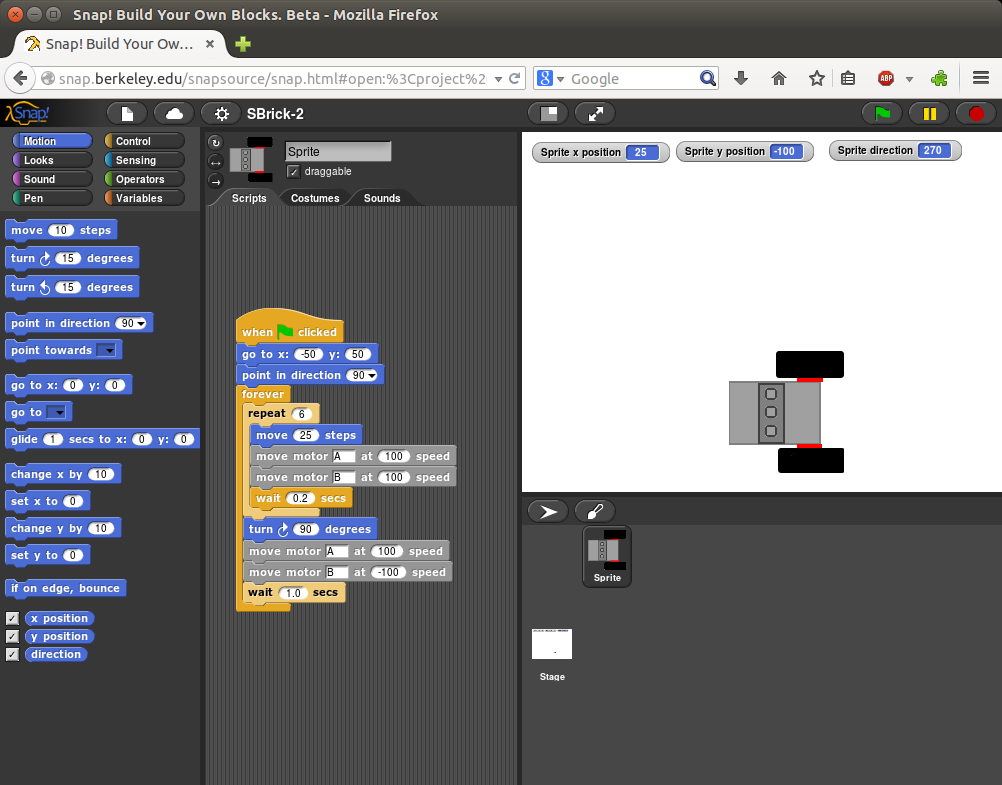Show bookmarks list icon
This screenshot has width=1002, height=785.
848,79
